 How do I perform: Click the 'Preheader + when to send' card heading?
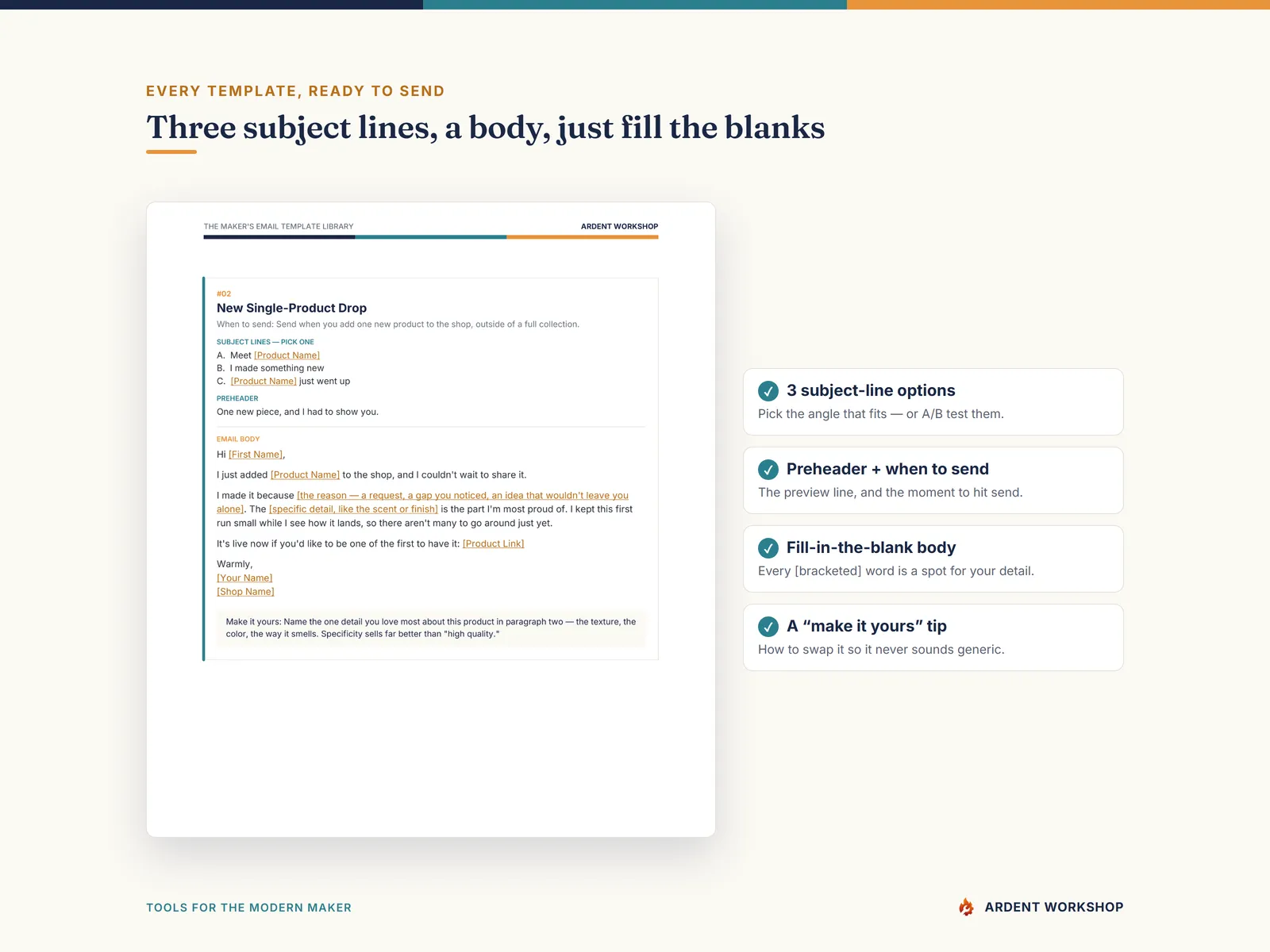pos(887,469)
